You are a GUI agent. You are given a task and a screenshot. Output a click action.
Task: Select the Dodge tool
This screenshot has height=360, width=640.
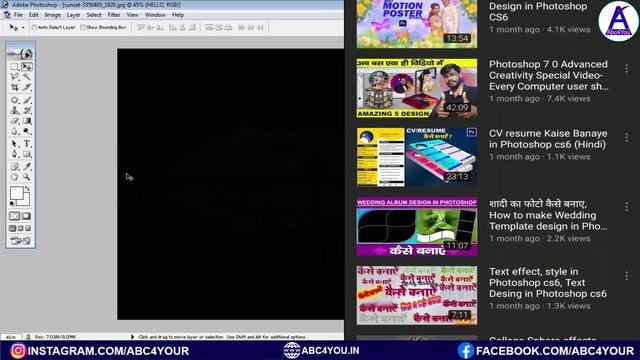point(27,131)
